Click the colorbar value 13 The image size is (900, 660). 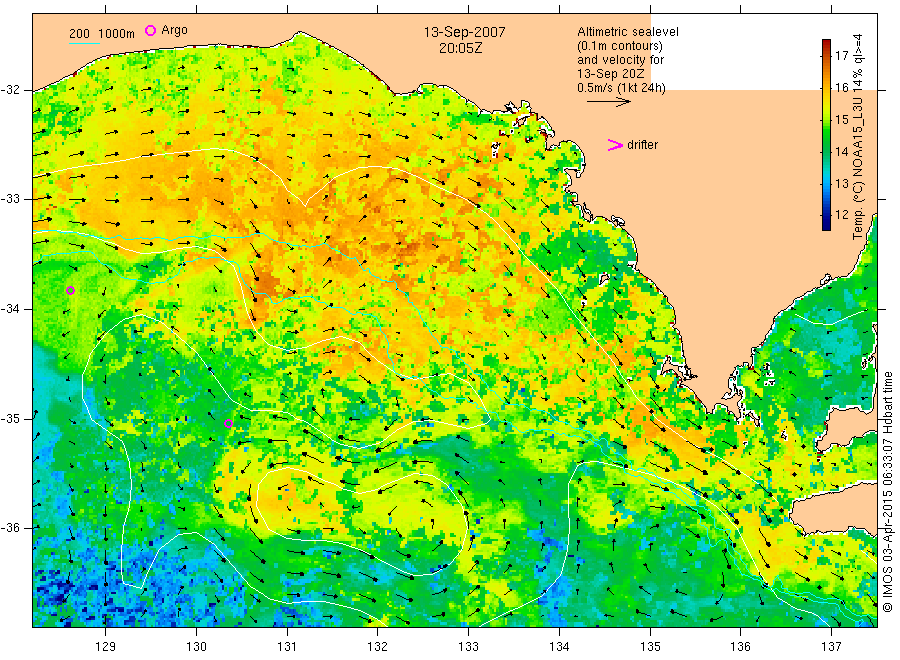pos(841,184)
